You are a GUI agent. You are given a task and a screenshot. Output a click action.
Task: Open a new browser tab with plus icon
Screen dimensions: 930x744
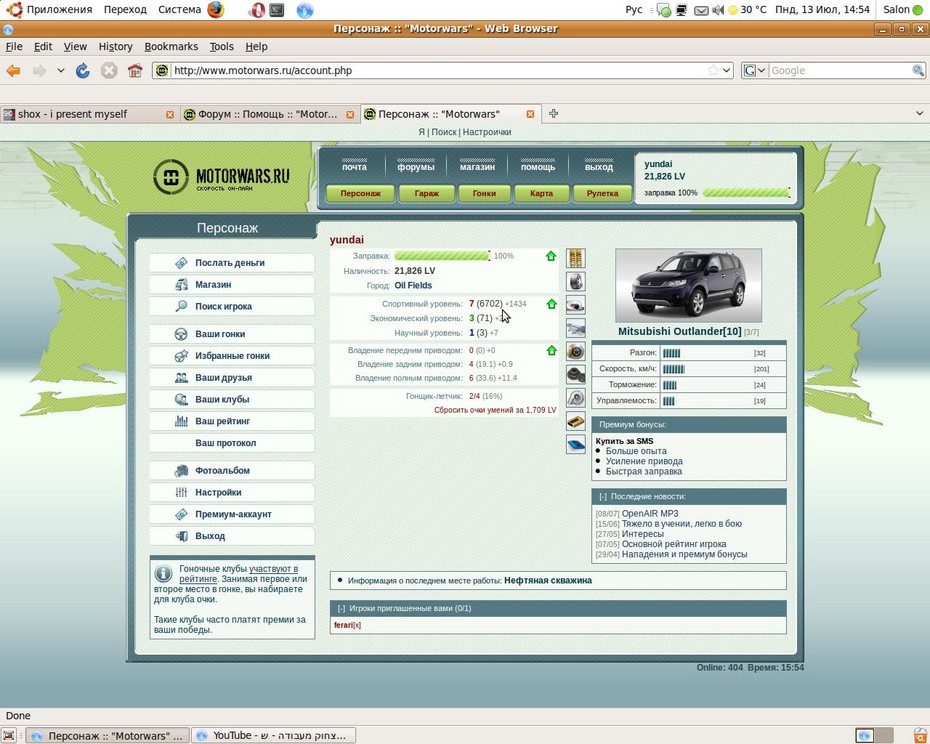(553, 113)
